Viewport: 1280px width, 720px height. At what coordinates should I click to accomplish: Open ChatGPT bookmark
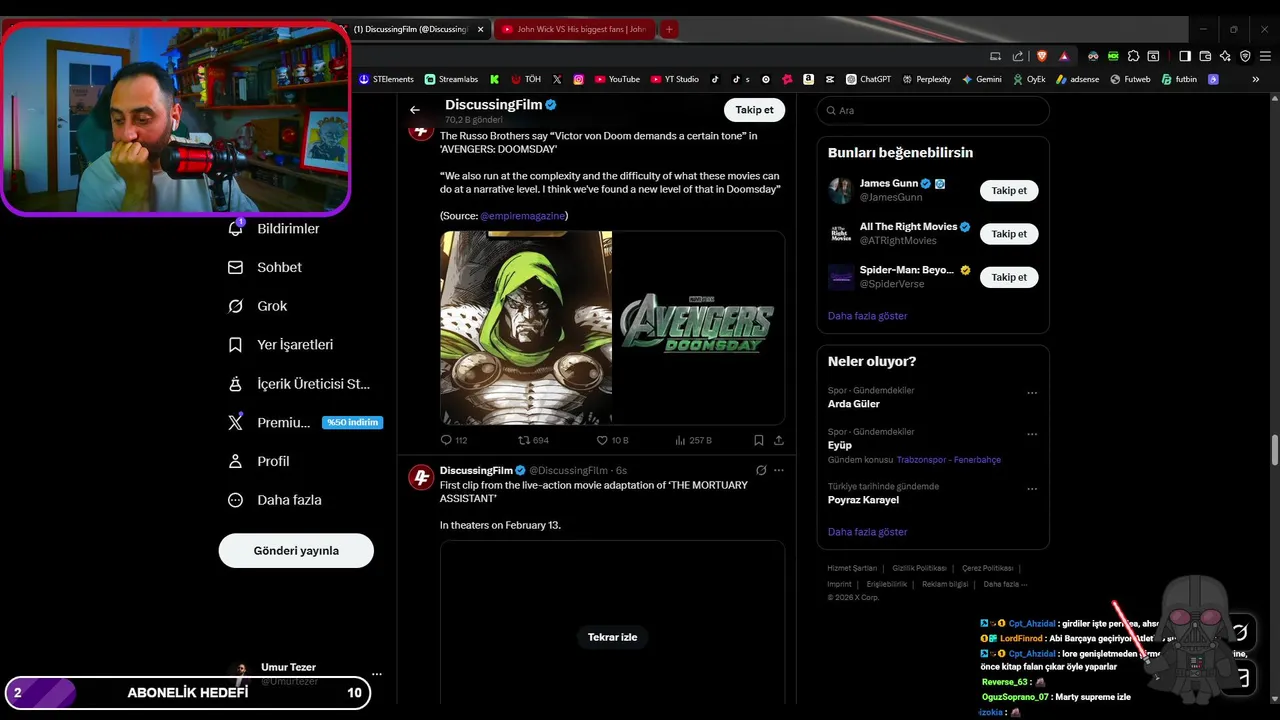point(868,79)
